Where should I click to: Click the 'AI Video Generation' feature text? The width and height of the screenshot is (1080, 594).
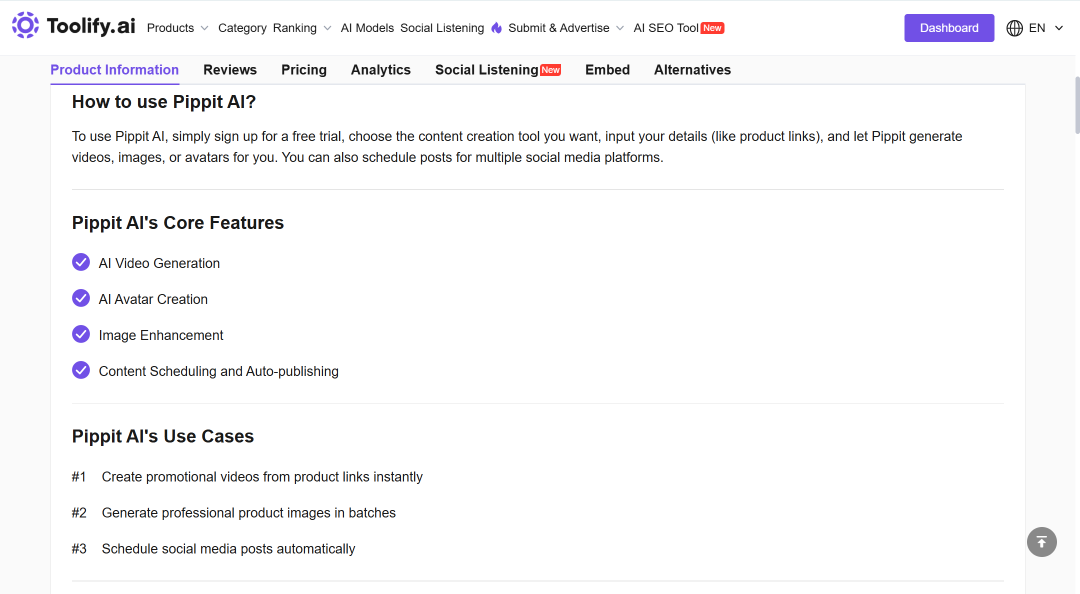[x=159, y=263]
